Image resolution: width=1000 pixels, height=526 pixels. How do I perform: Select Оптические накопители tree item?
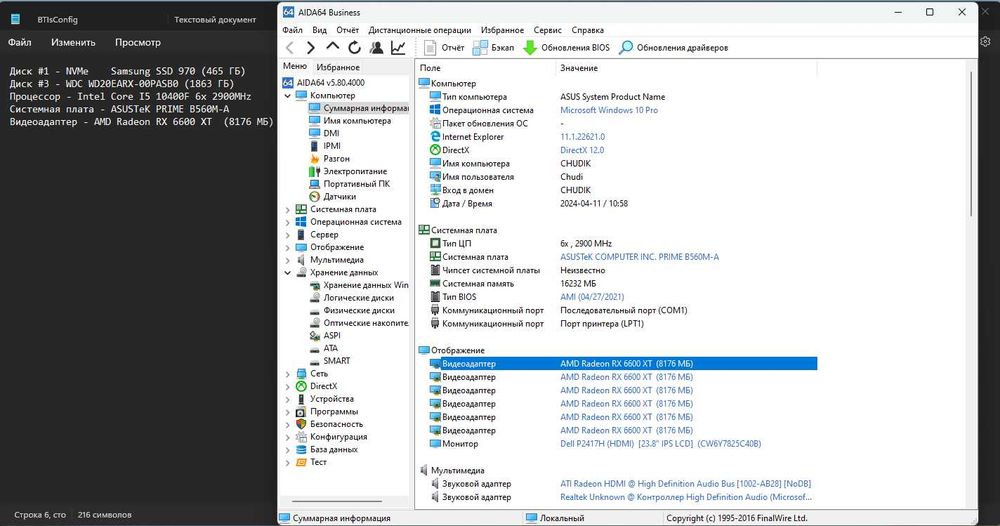point(358,323)
